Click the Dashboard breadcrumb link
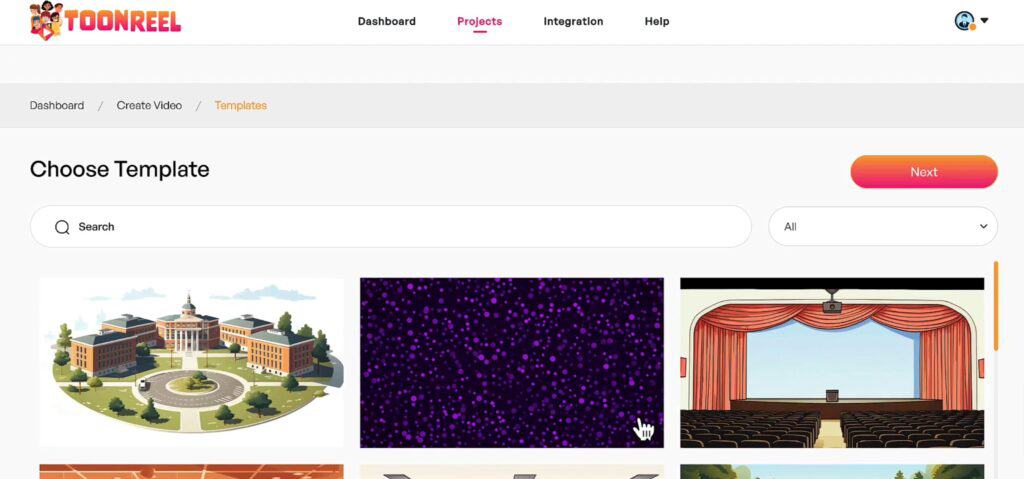 point(57,105)
